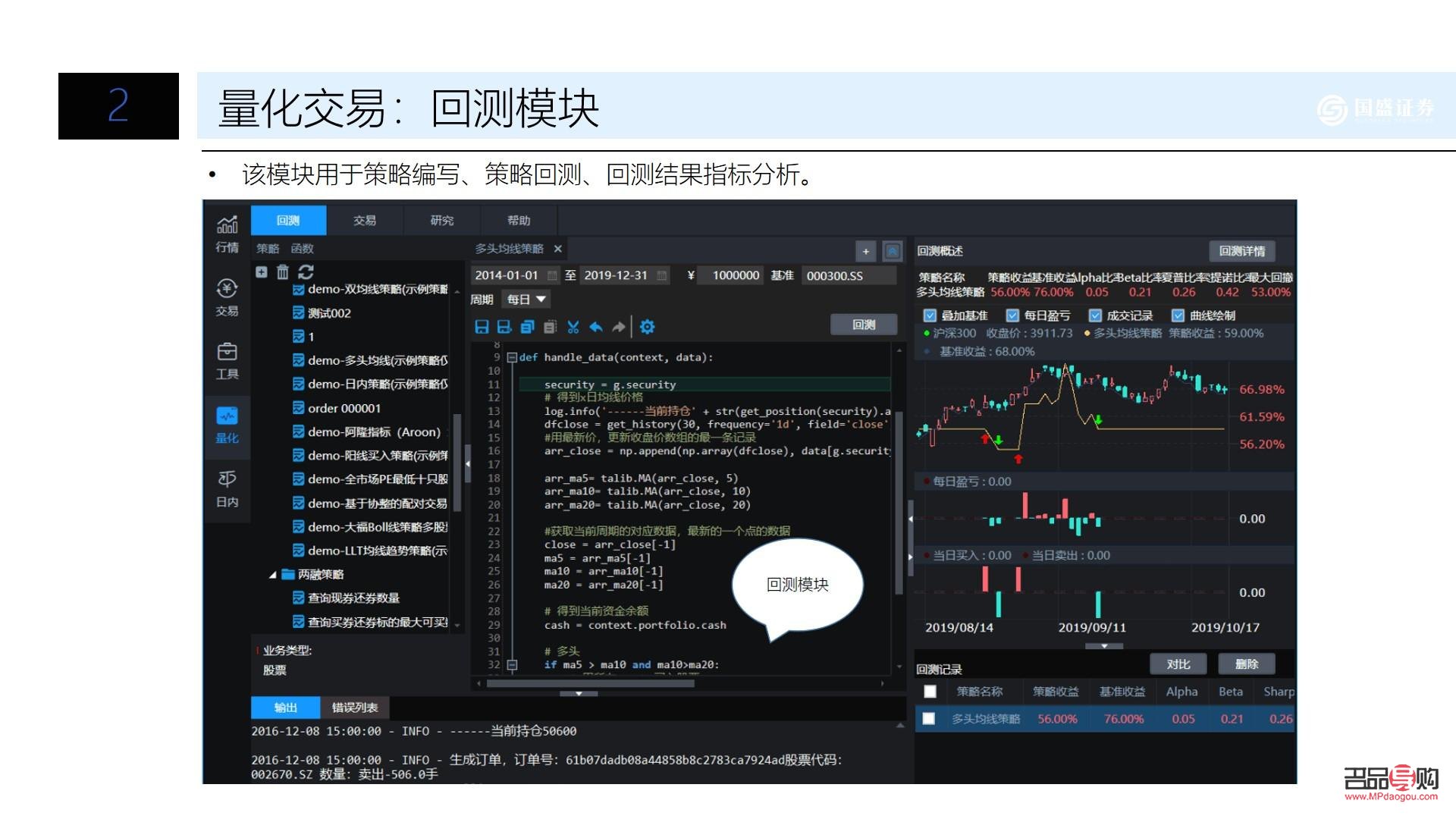Uncheck the 叠加基准 checkbox
This screenshot has width=1456, height=819.
pos(929,315)
